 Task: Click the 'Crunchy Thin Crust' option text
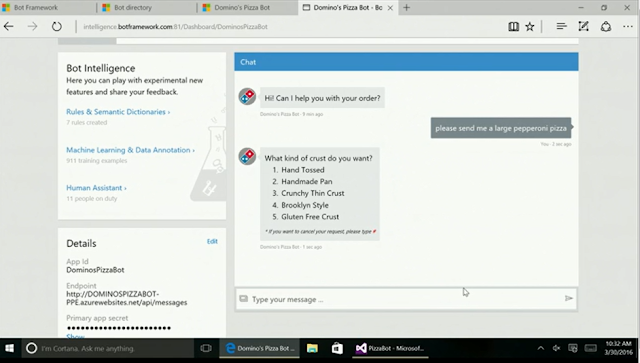click(x=313, y=193)
